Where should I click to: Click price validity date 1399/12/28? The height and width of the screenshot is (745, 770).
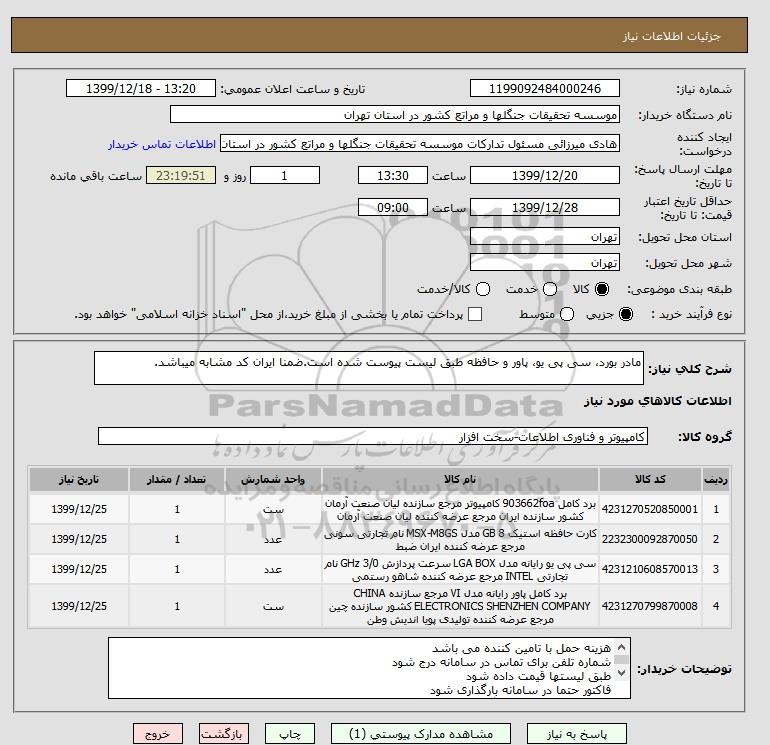tap(545, 207)
